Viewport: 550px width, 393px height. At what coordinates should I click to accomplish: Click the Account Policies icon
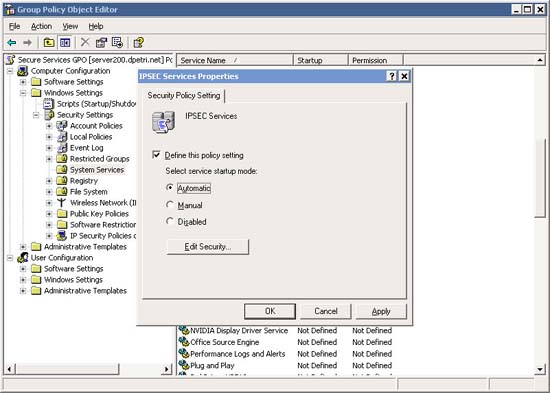pos(62,126)
